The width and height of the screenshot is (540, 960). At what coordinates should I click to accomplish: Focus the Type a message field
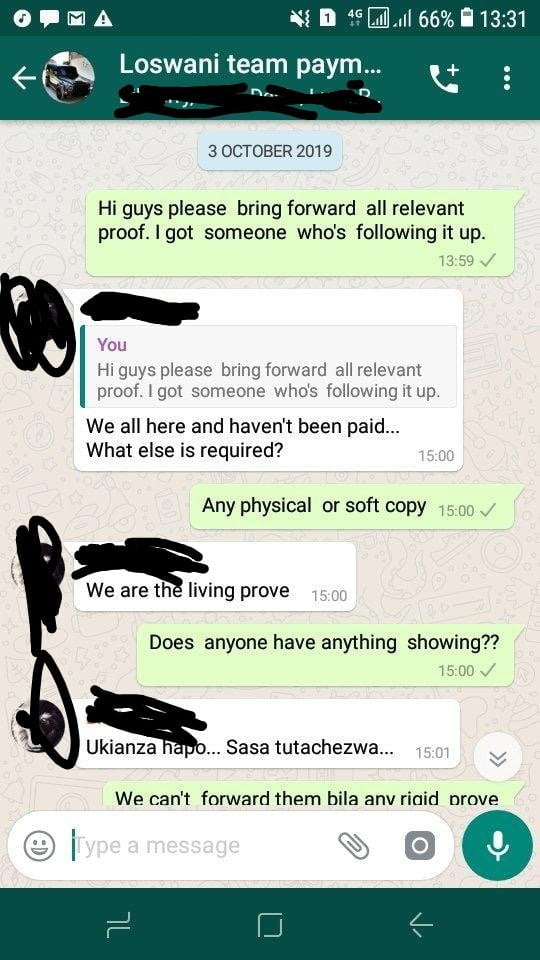tap(202, 846)
